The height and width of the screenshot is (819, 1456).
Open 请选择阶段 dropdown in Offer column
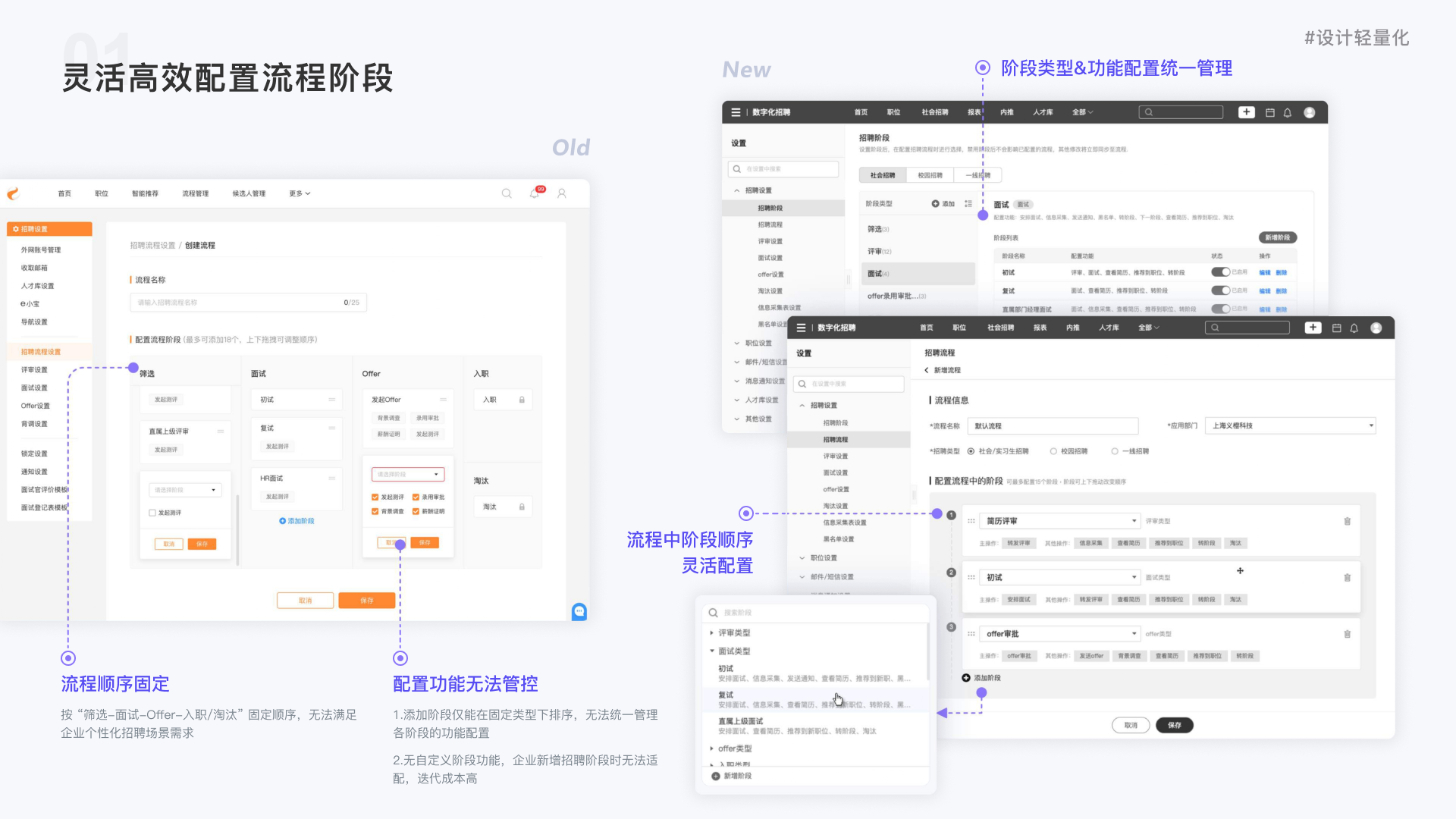[408, 475]
